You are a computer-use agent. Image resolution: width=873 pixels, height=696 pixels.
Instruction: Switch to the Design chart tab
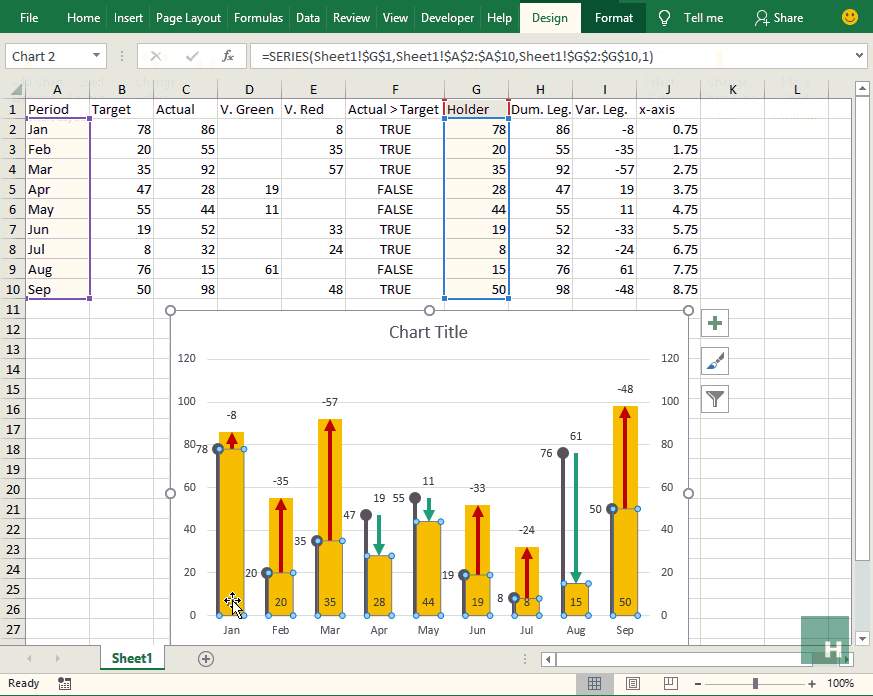click(x=550, y=18)
